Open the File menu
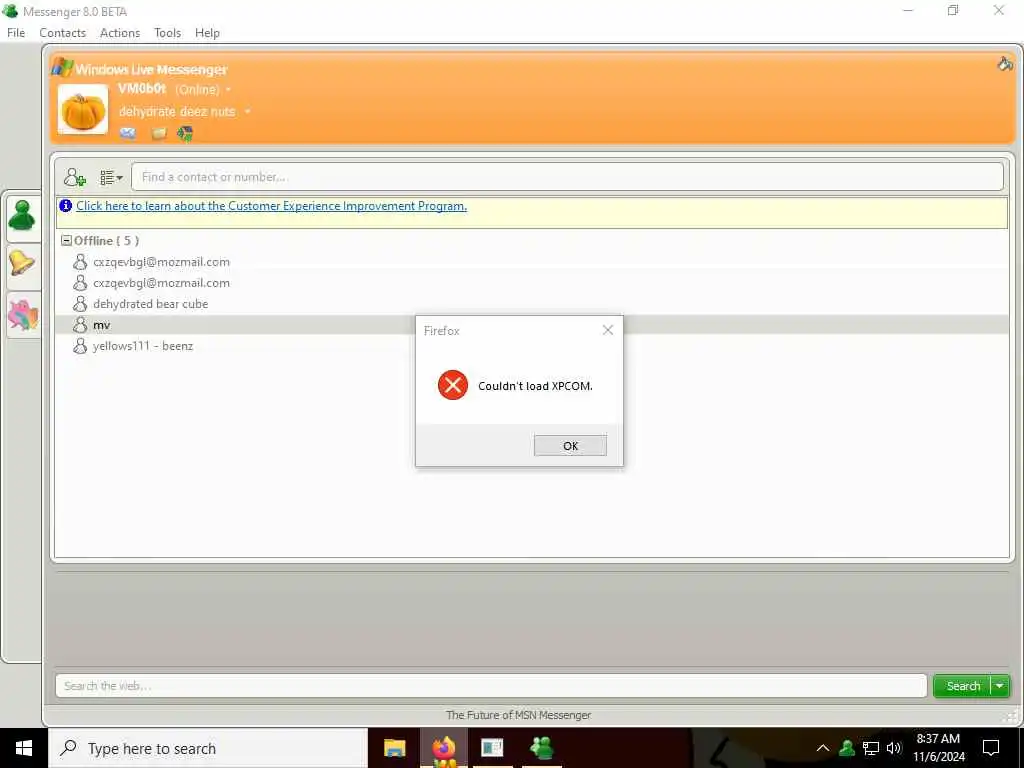This screenshot has width=1024, height=768. pyautogui.click(x=16, y=33)
